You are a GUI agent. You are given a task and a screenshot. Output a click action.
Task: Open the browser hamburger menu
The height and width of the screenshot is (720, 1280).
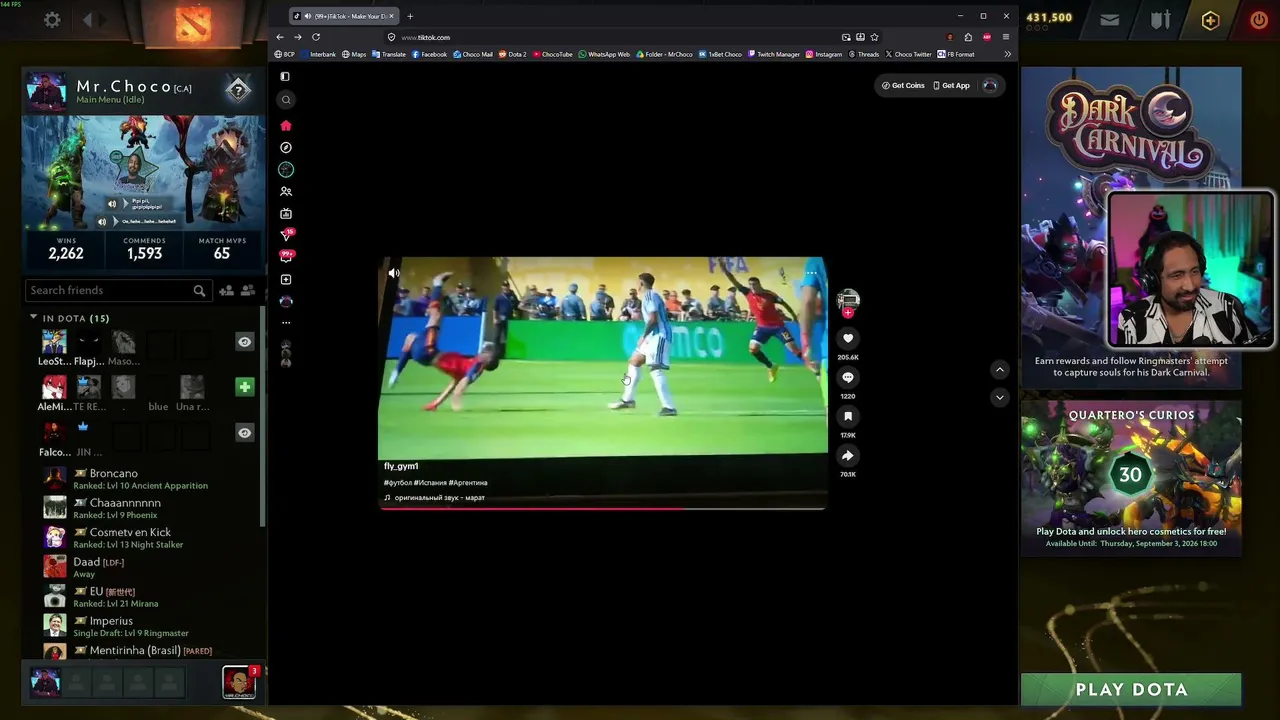[1006, 37]
